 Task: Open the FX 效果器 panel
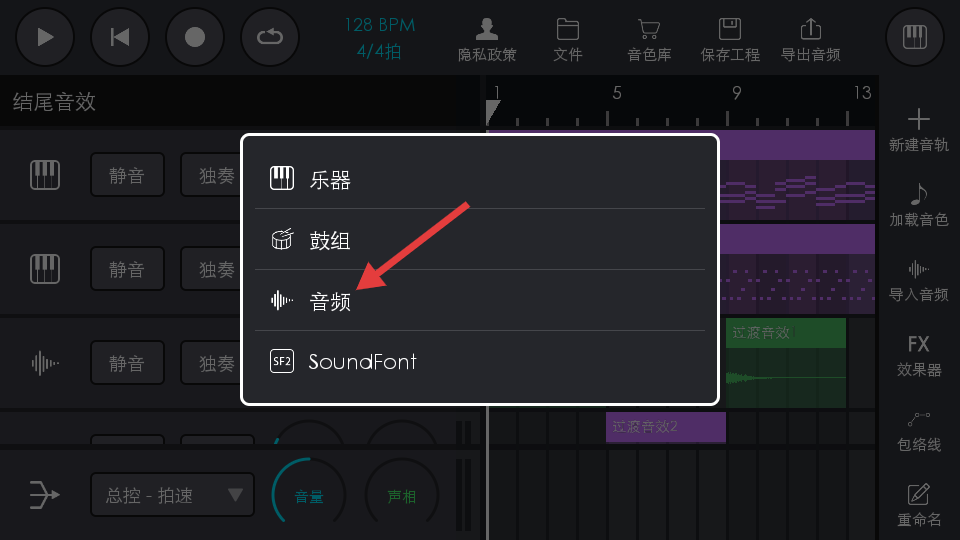918,355
